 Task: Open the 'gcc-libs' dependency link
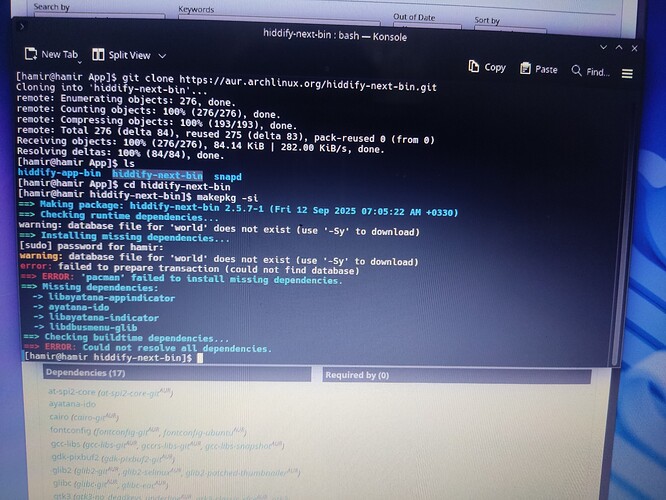click(65, 444)
